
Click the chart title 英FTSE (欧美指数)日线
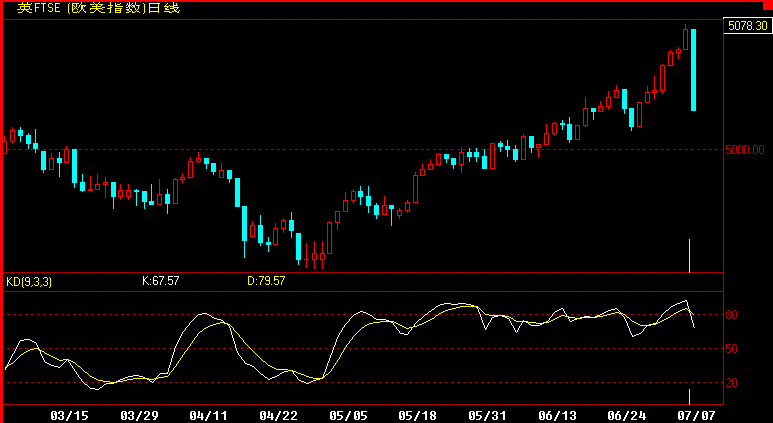click(x=99, y=8)
